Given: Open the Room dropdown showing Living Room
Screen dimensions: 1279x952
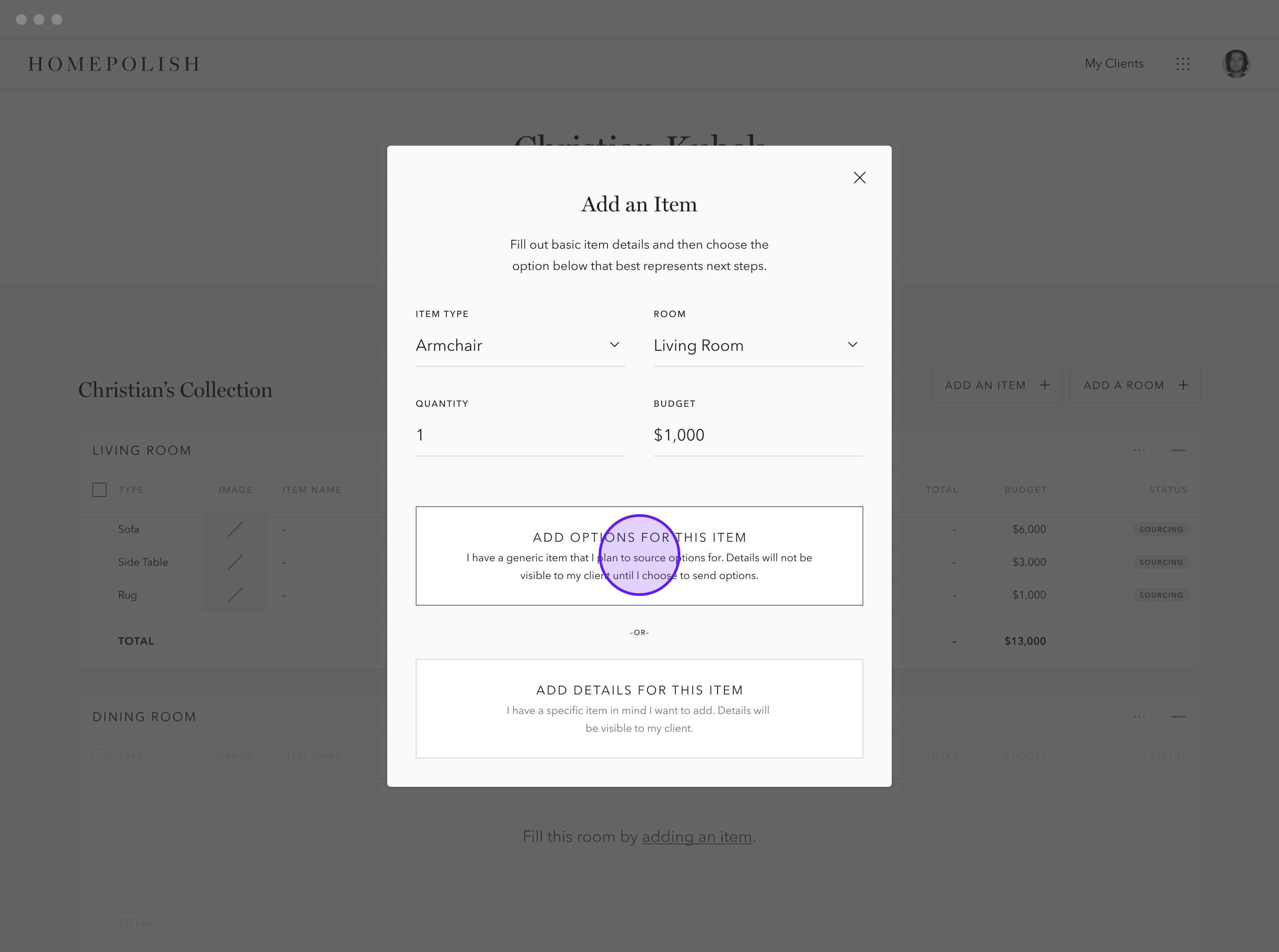Looking at the screenshot, I should click(758, 345).
